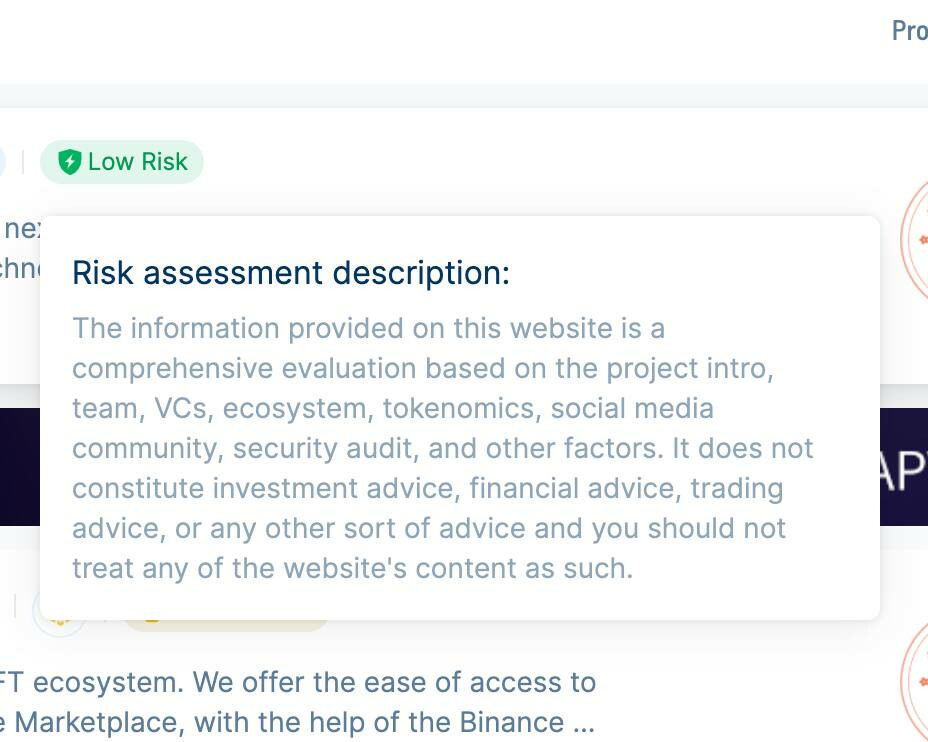Click the tooltip's last line 'content as such'

point(353,568)
